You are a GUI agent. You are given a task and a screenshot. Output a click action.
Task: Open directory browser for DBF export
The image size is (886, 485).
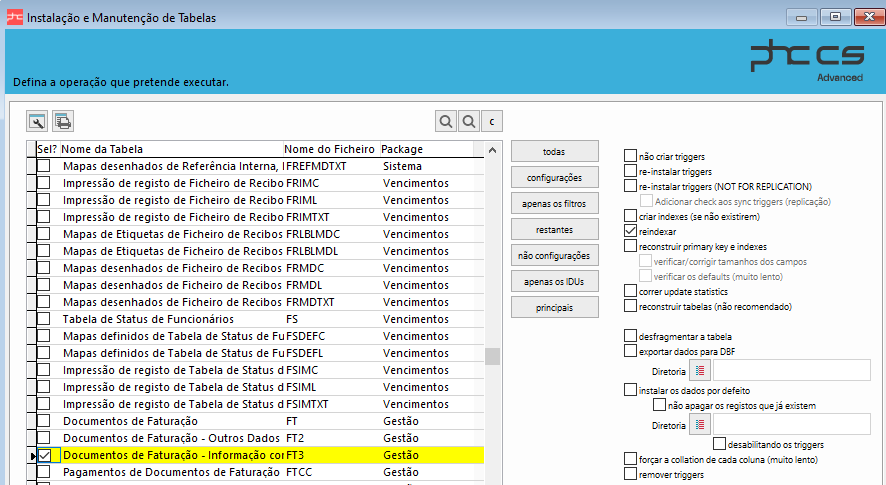pos(700,371)
